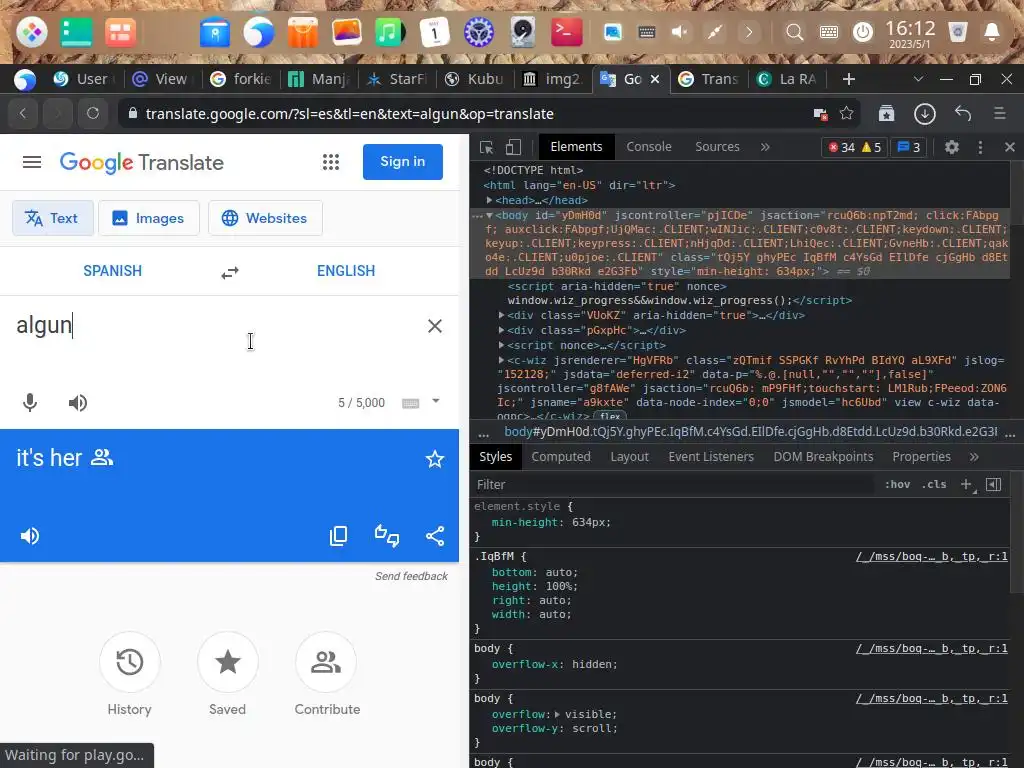Open the DOM Breakpoints tab
This screenshot has width=1024, height=768.
point(823,456)
